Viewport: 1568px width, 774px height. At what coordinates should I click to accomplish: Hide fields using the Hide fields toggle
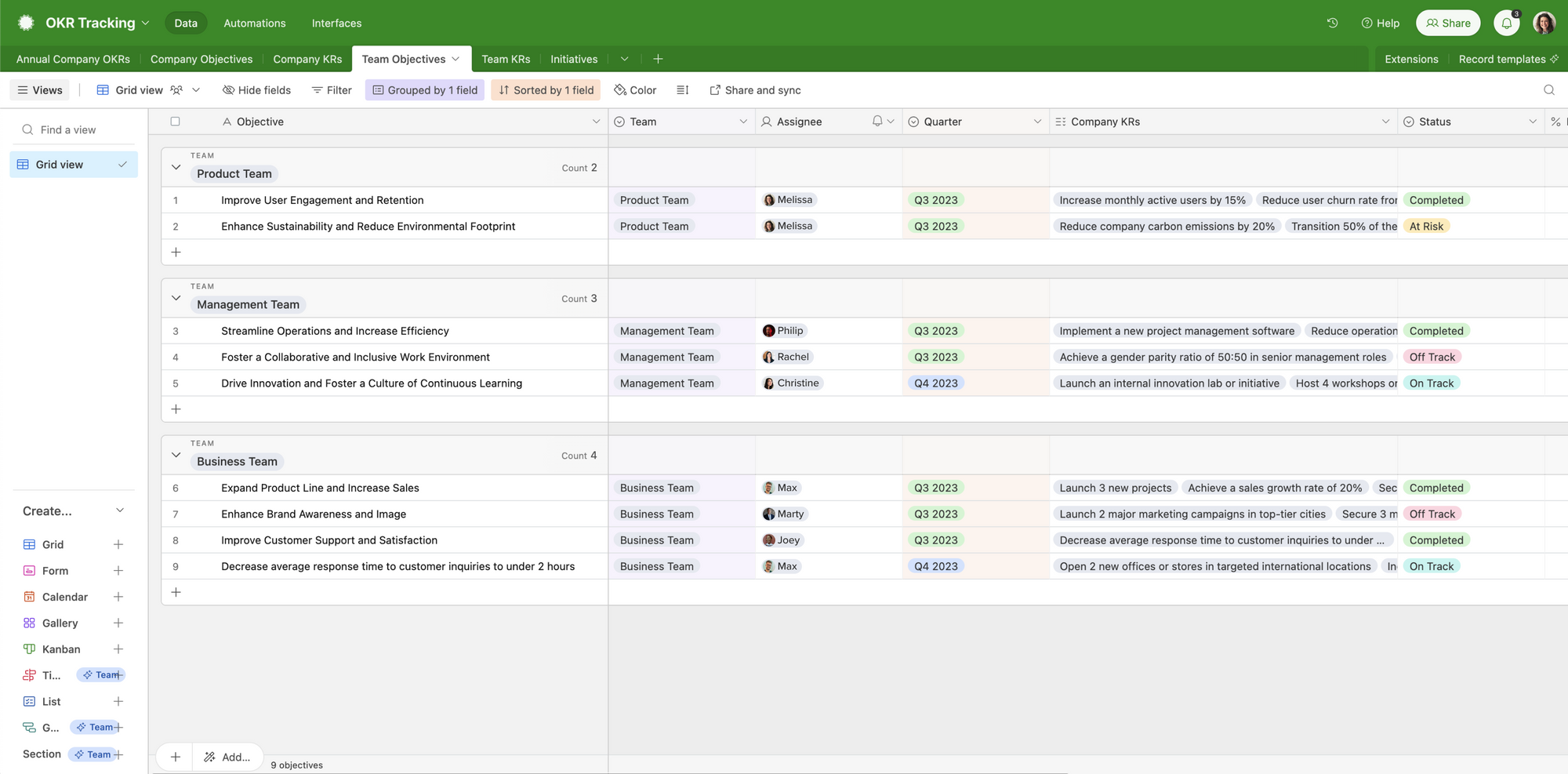click(x=256, y=90)
